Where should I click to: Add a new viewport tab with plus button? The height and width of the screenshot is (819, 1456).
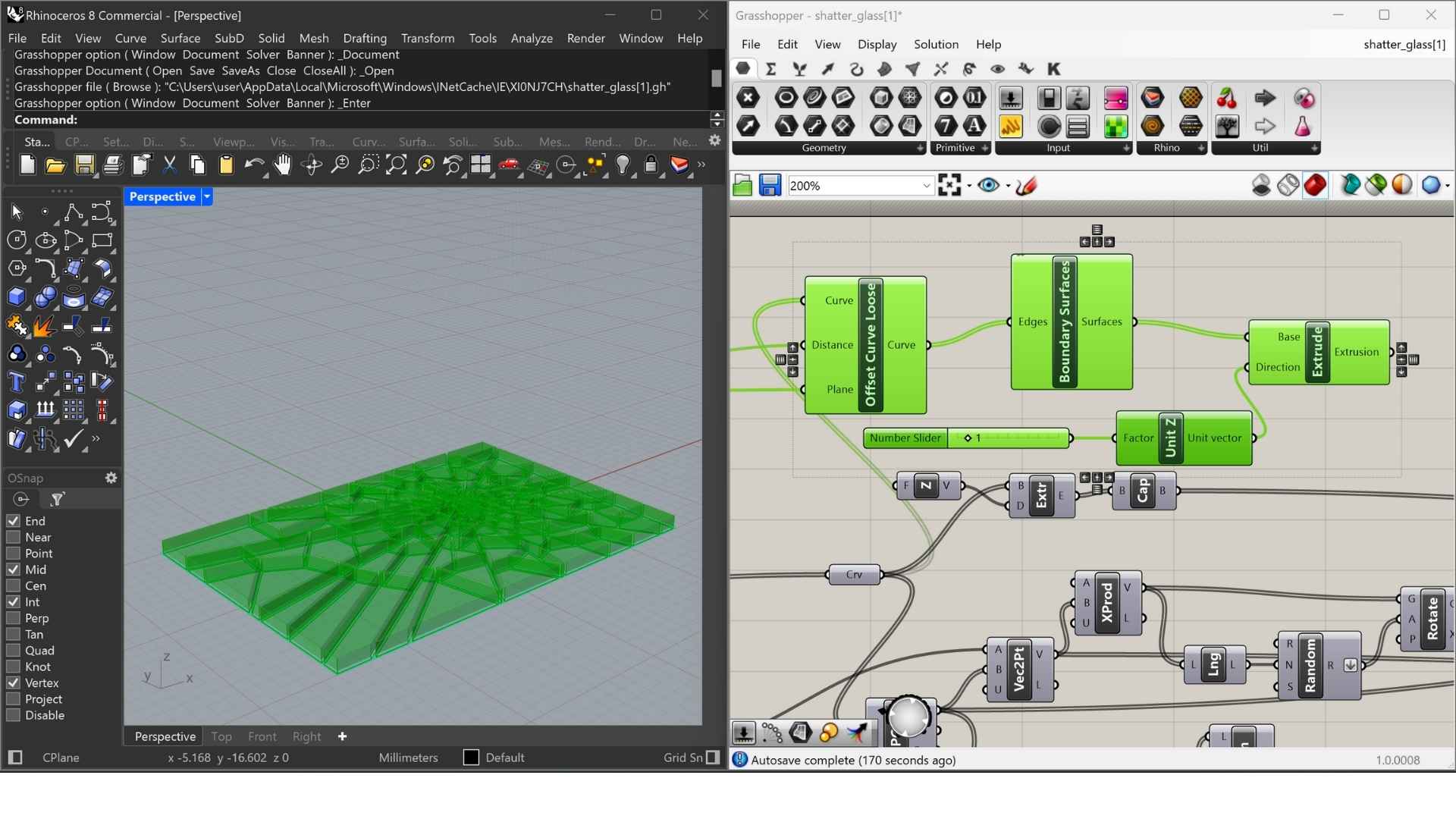pos(342,736)
